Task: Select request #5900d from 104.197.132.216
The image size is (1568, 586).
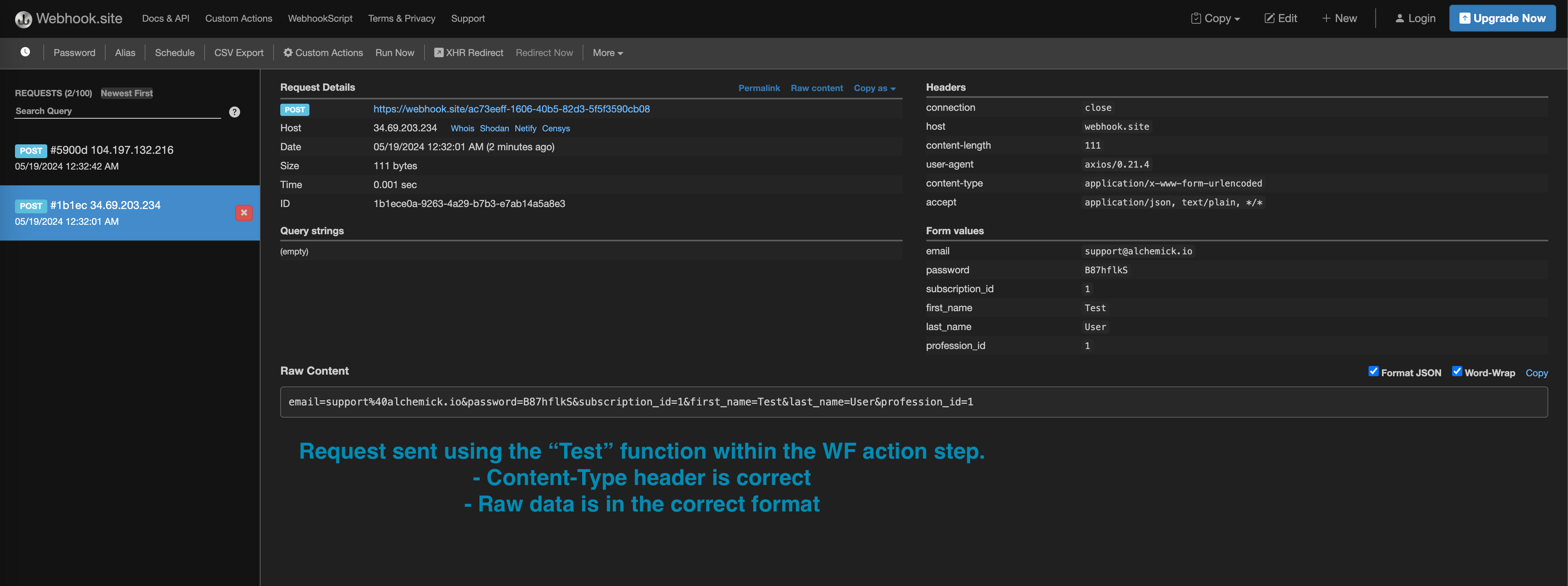Action: pos(130,158)
